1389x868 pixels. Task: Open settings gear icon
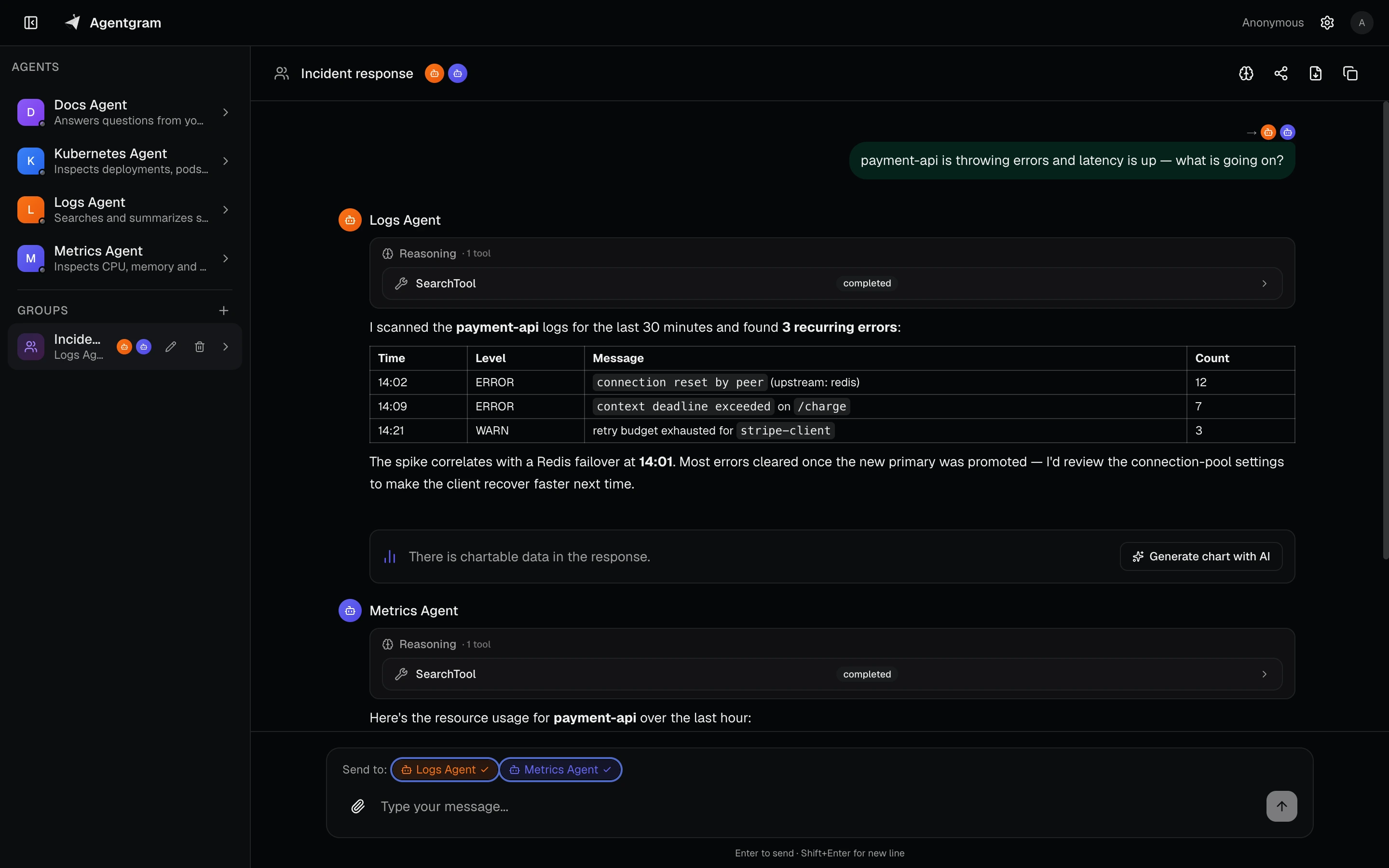coord(1326,22)
